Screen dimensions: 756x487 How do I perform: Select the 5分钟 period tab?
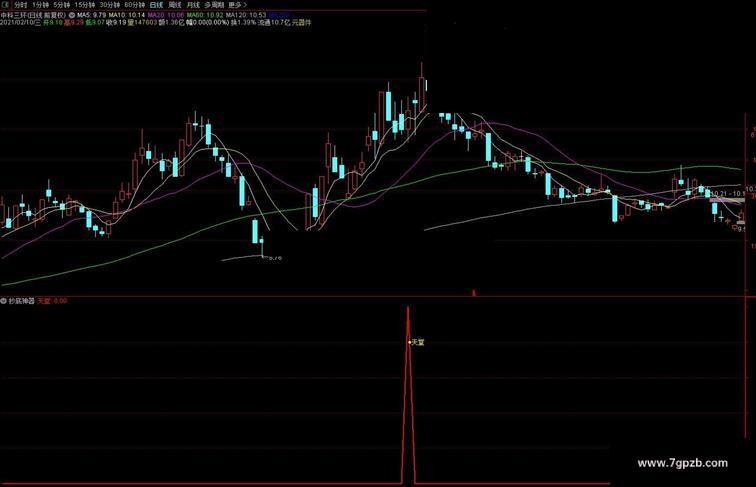click(x=62, y=5)
